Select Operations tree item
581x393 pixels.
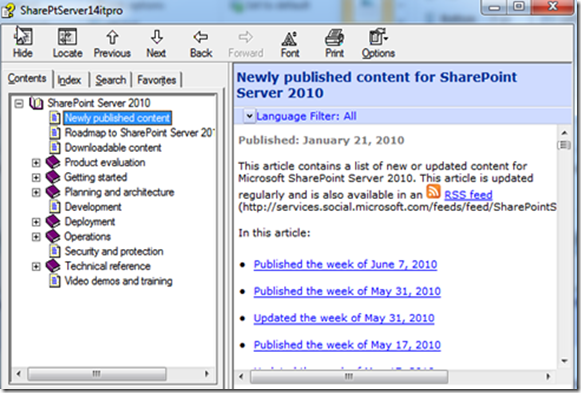pos(87,236)
